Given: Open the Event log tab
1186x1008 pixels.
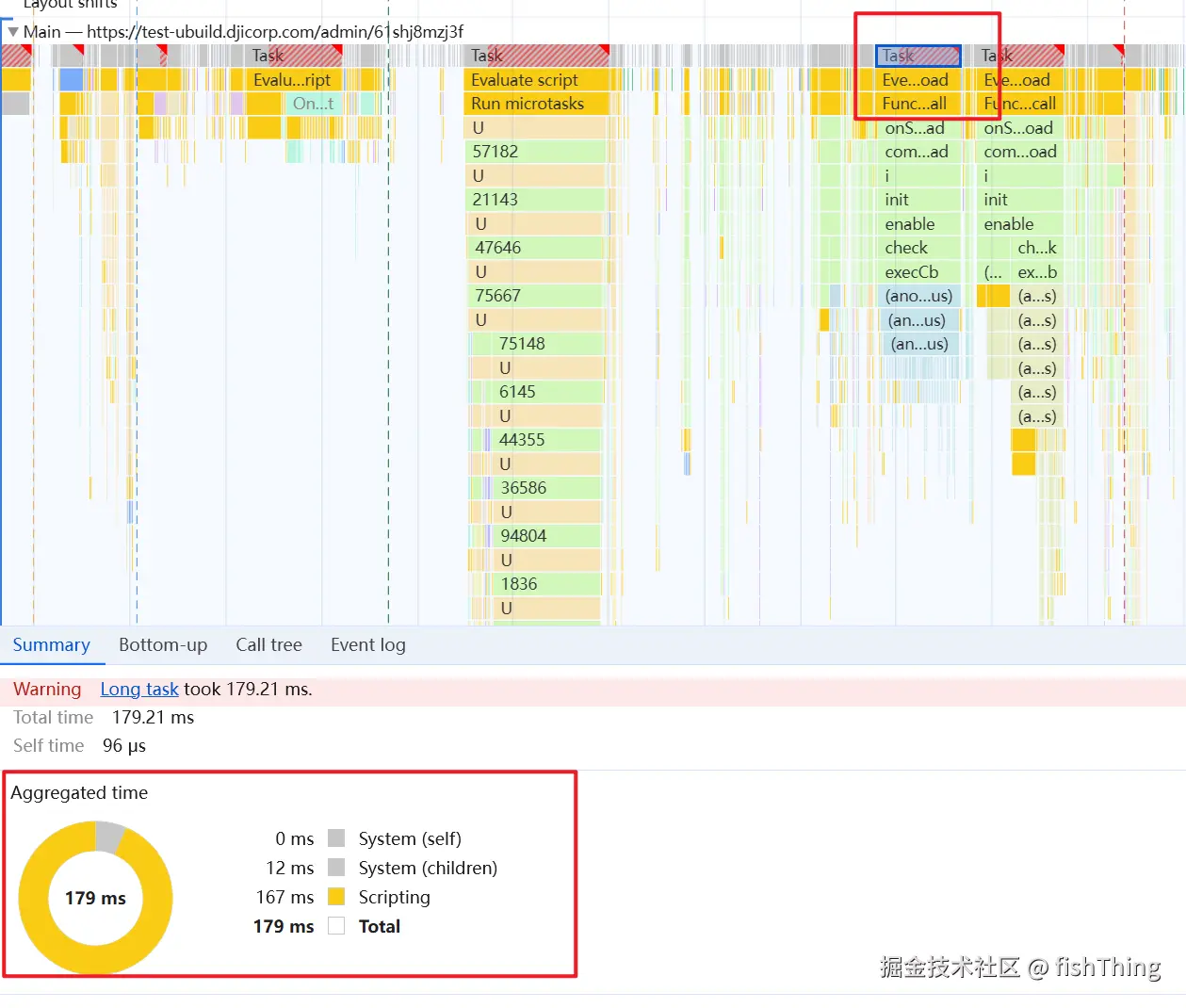Looking at the screenshot, I should [368, 645].
